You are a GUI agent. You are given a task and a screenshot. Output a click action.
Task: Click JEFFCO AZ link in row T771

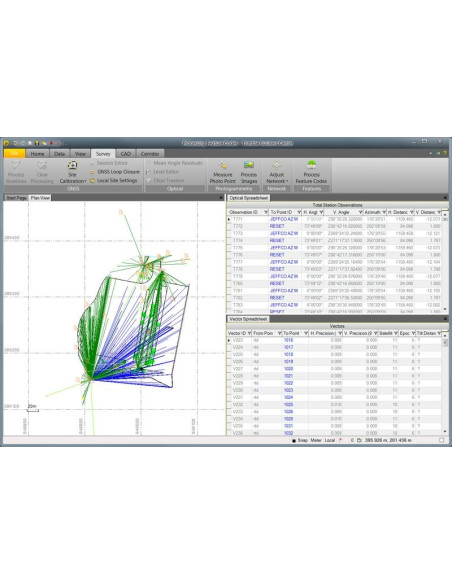(284, 219)
